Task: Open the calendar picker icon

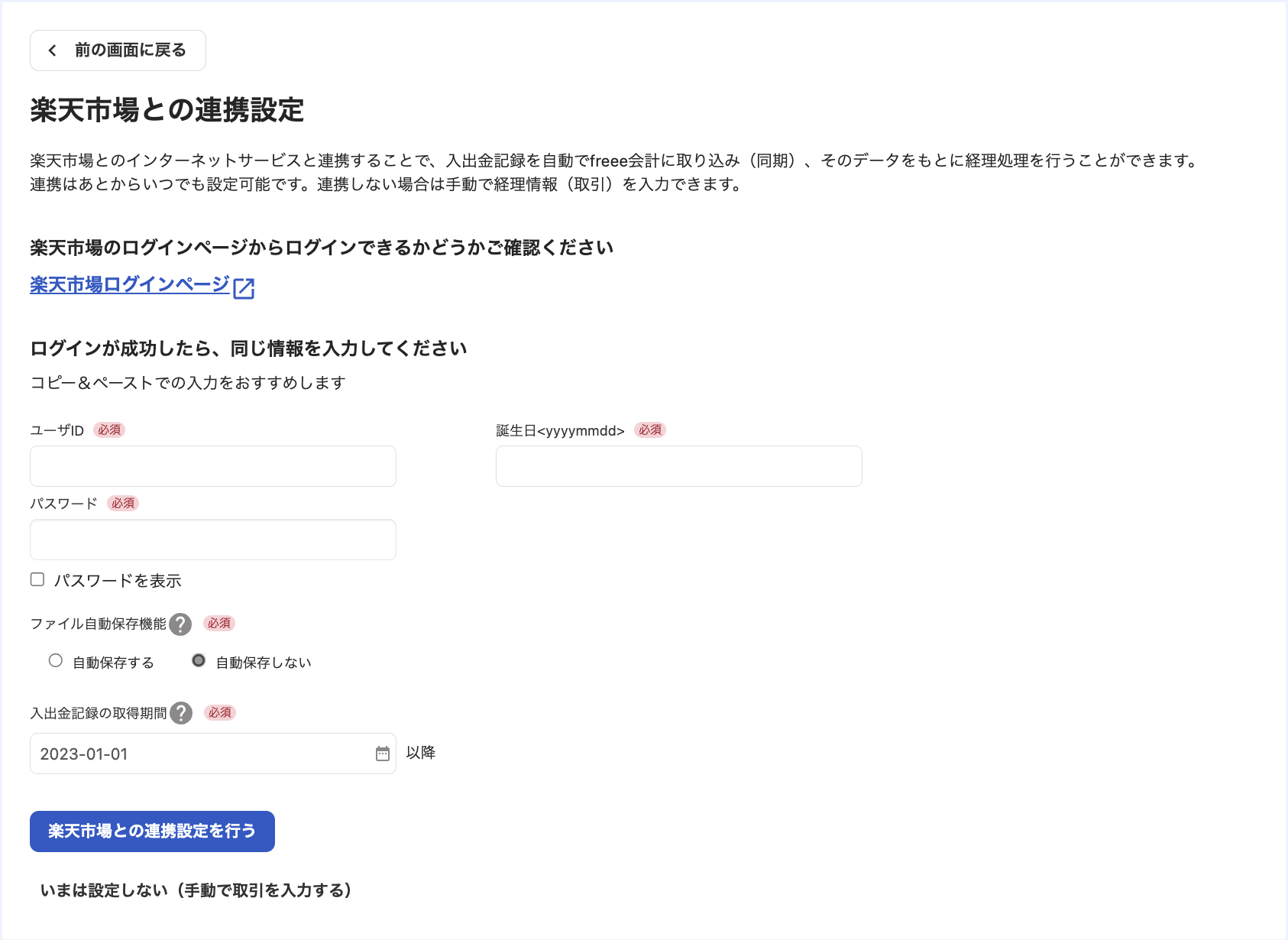Action: (383, 754)
